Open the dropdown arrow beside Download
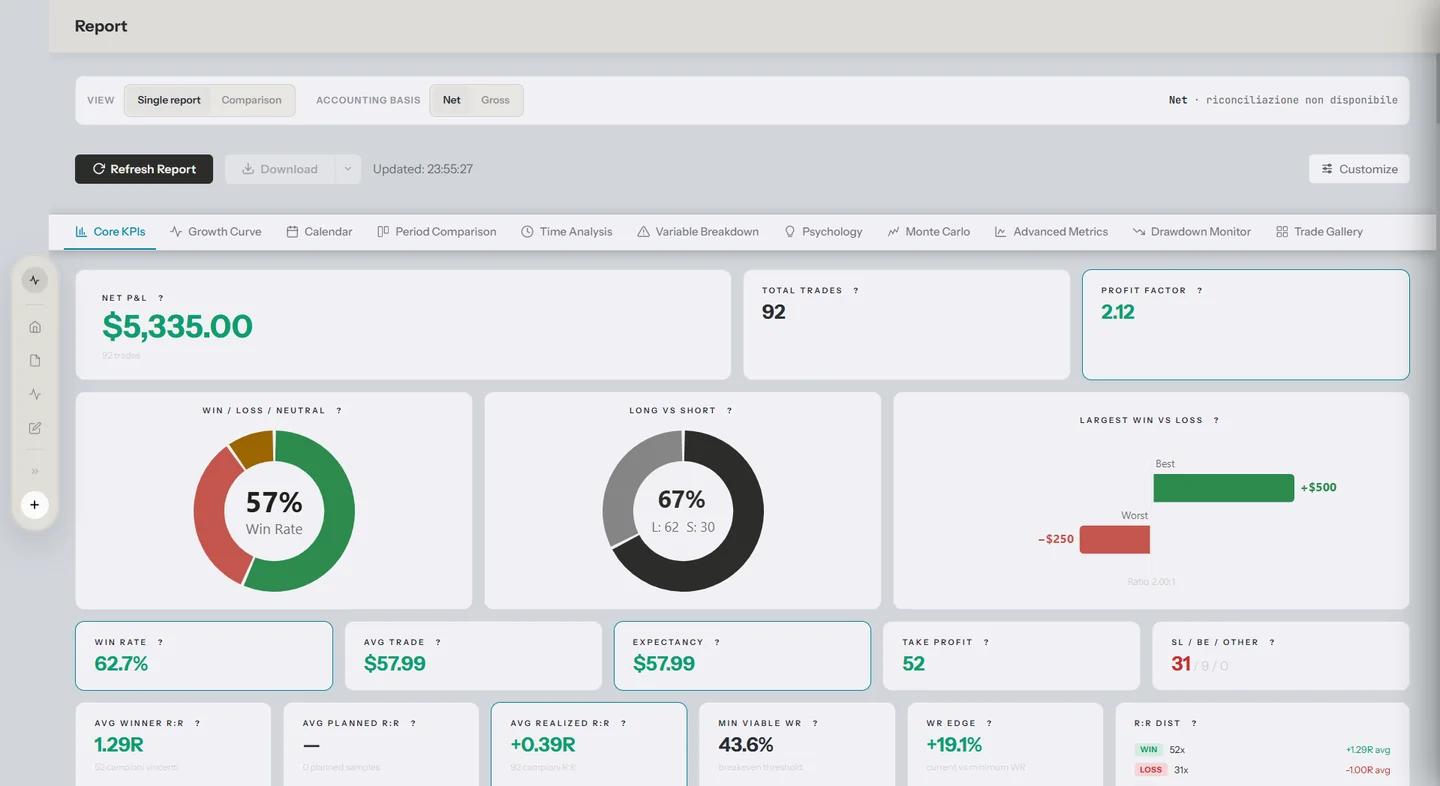 347,169
